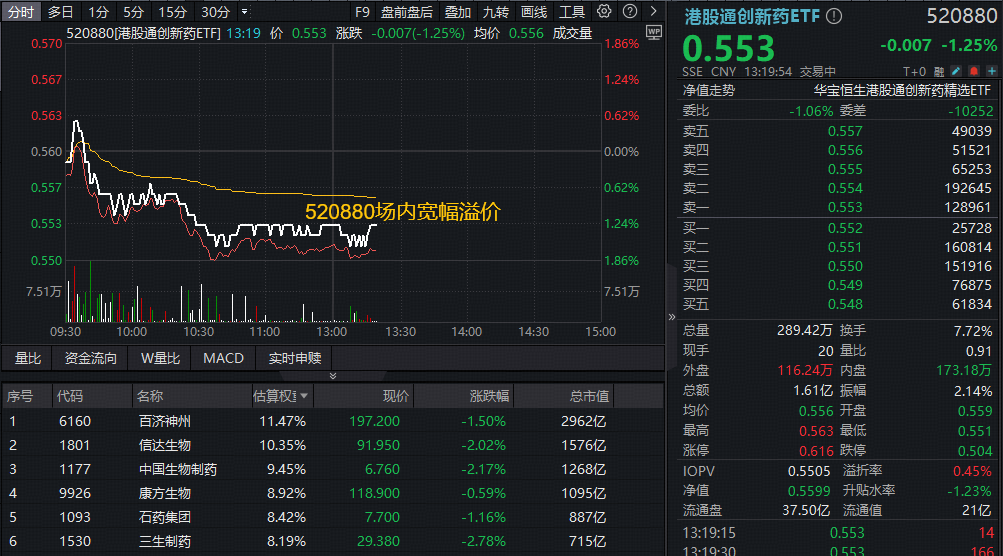Click the 估算权重 column sort arrow
The width and height of the screenshot is (1003, 556).
click(304, 397)
